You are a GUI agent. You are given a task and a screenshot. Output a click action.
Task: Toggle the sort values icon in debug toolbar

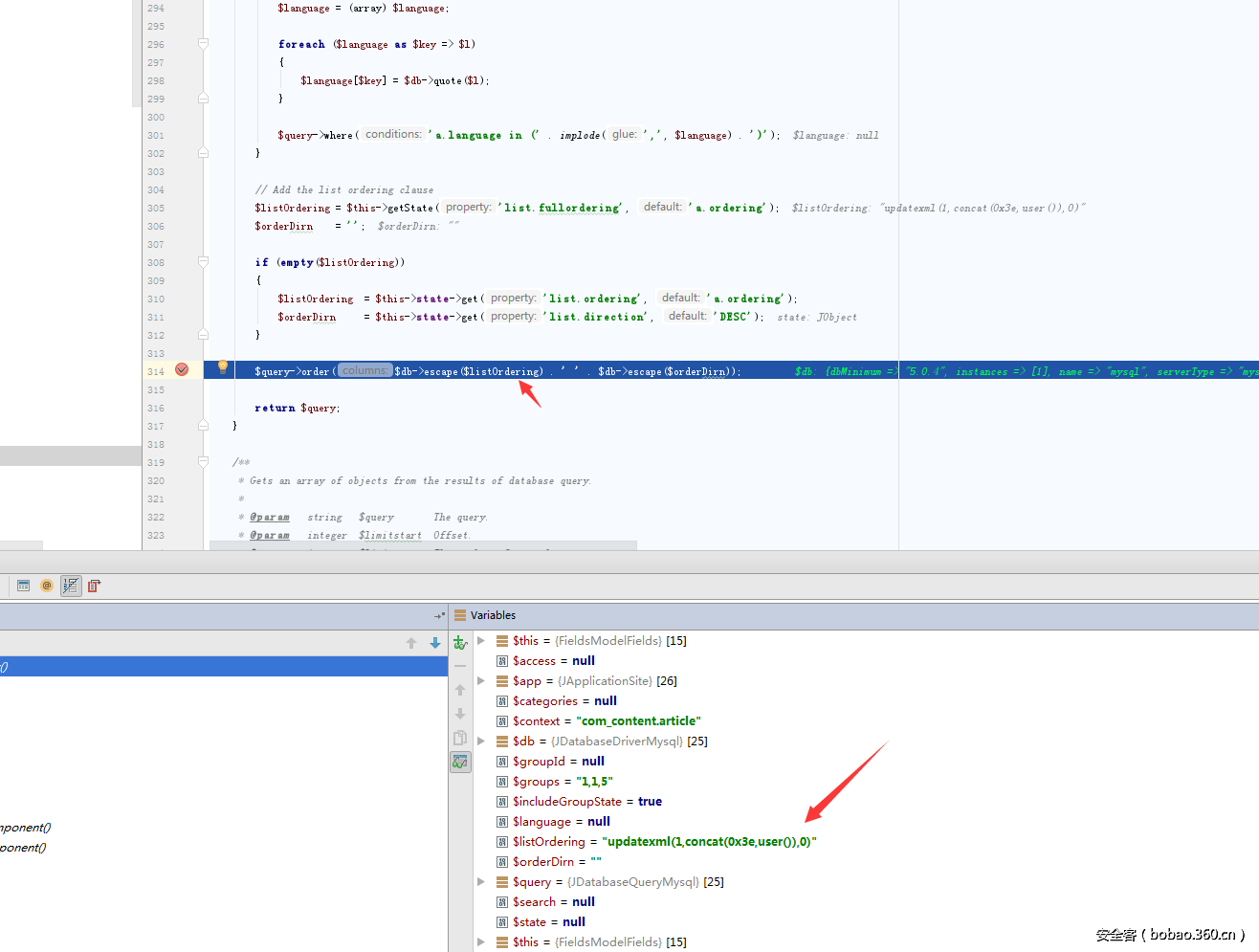71,586
